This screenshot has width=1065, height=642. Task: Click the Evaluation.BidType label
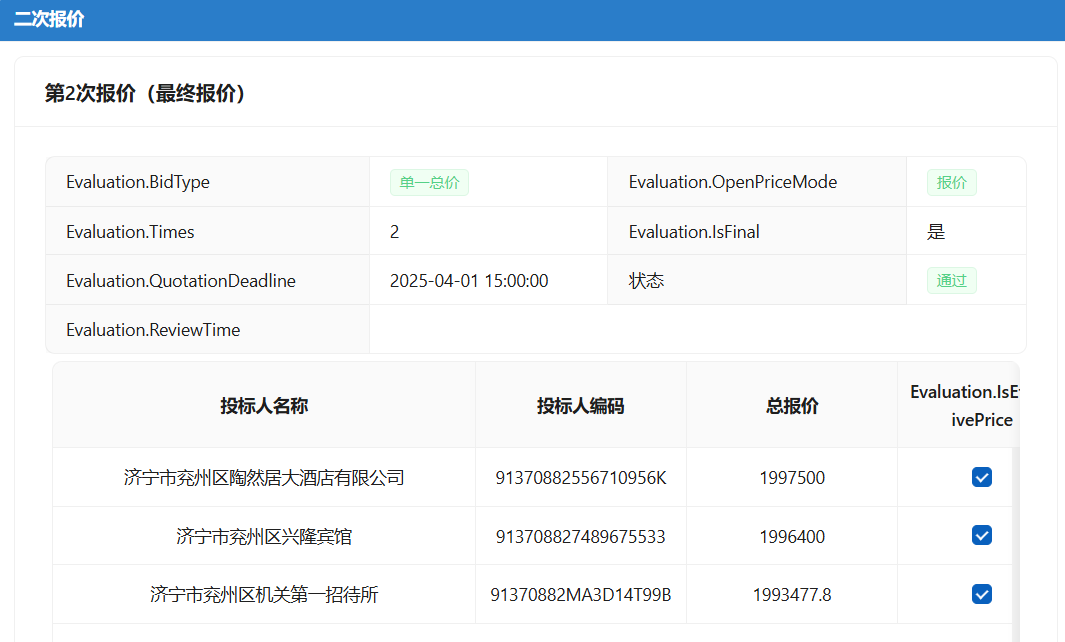[x=138, y=182]
